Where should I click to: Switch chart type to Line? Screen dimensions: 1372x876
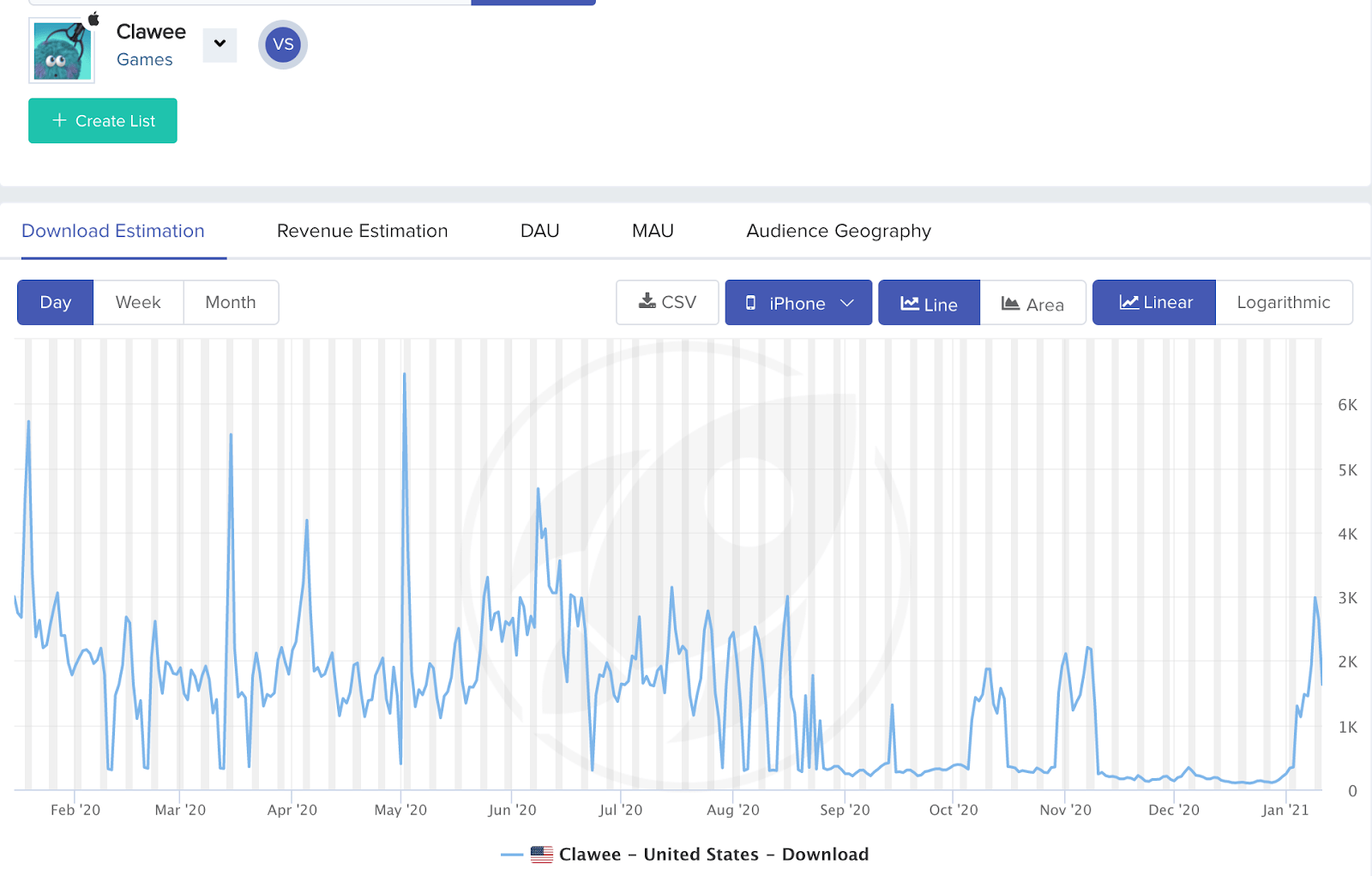(x=929, y=303)
